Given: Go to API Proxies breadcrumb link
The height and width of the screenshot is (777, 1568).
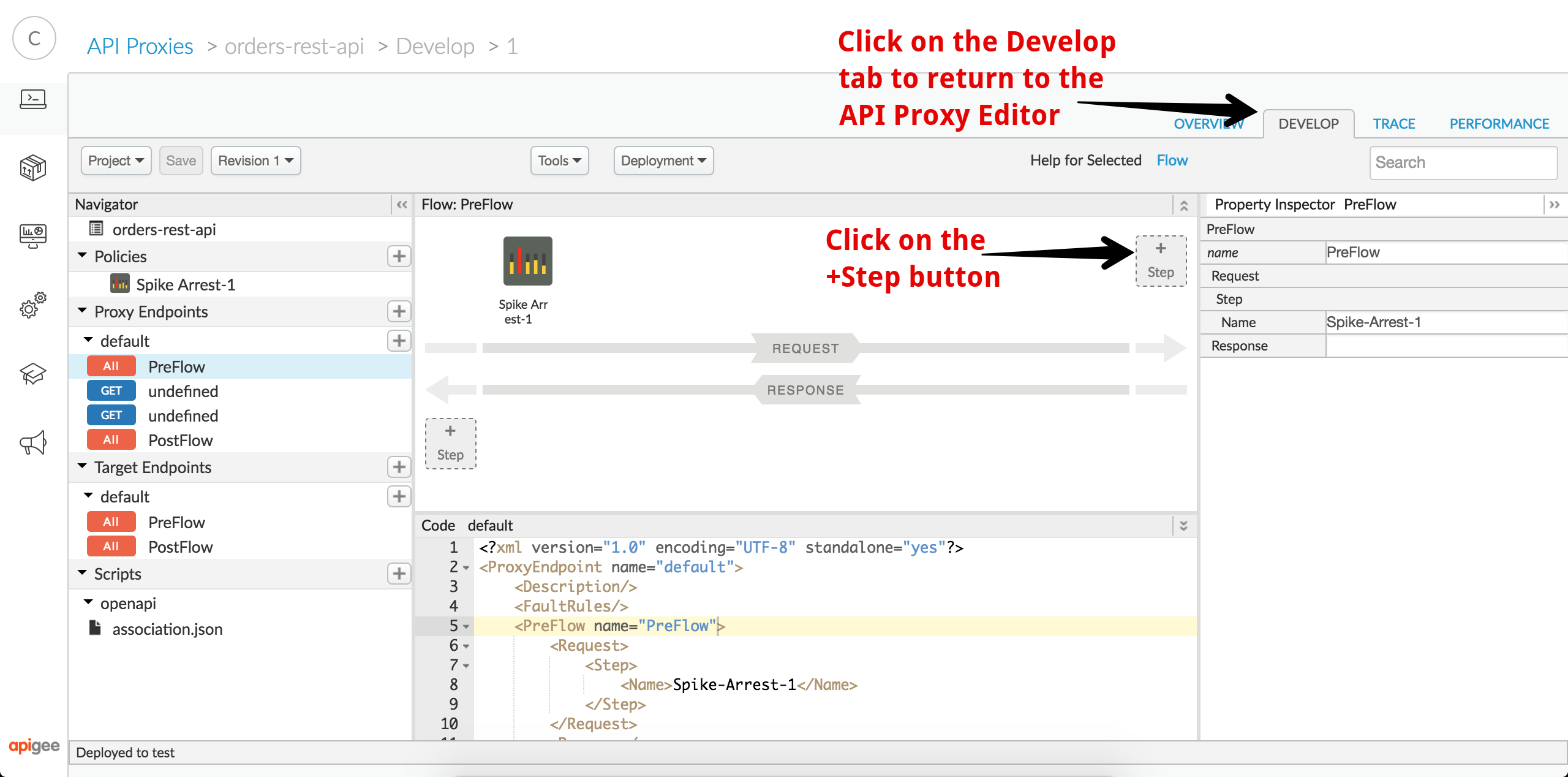Looking at the screenshot, I should coord(140,46).
